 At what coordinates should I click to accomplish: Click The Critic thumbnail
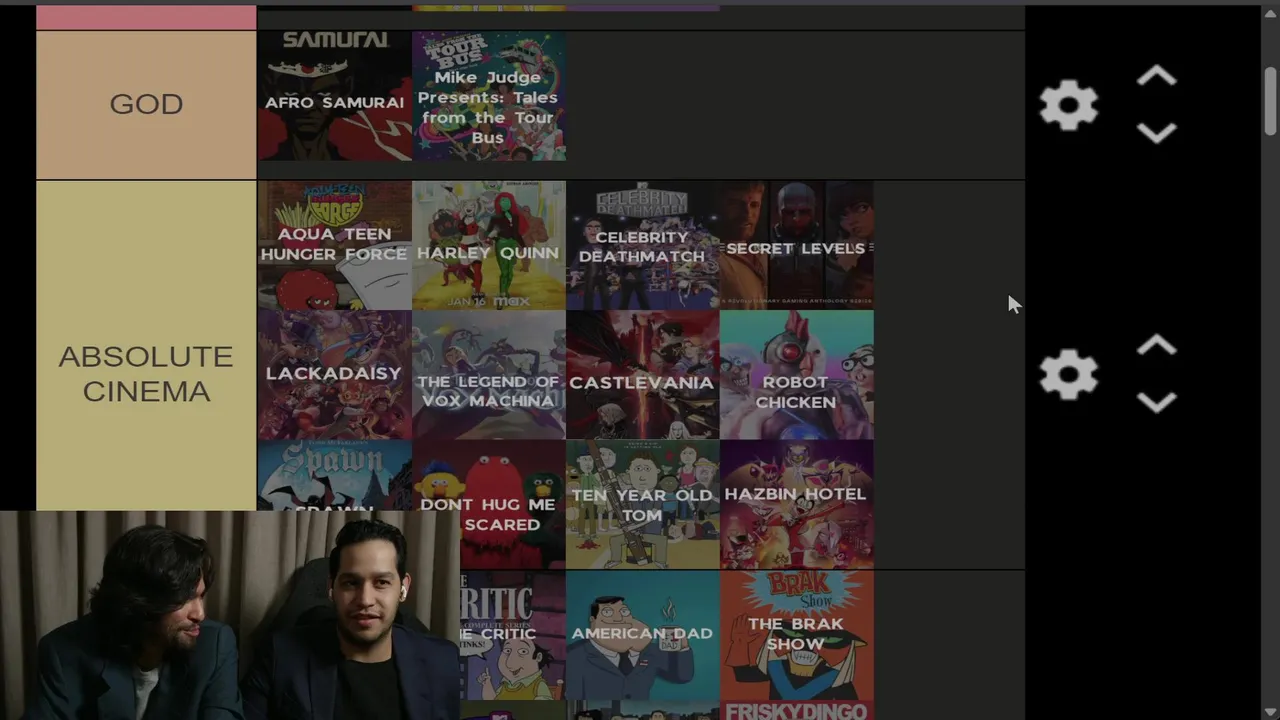pos(513,635)
